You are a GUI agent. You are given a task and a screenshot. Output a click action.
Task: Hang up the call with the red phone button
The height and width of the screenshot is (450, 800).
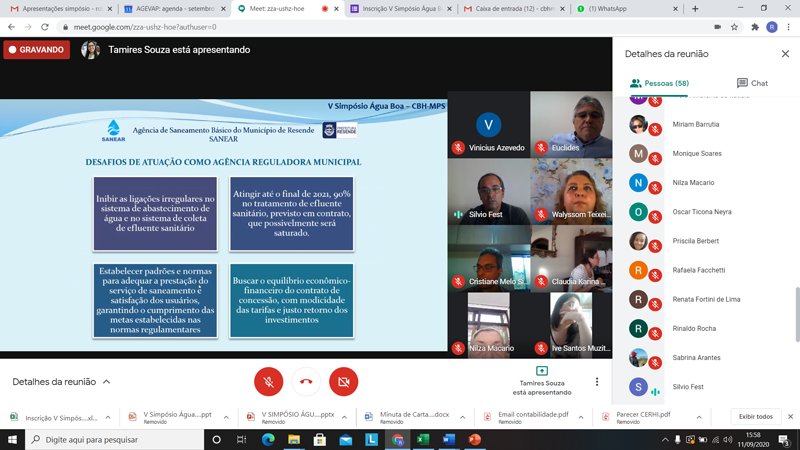click(x=305, y=381)
